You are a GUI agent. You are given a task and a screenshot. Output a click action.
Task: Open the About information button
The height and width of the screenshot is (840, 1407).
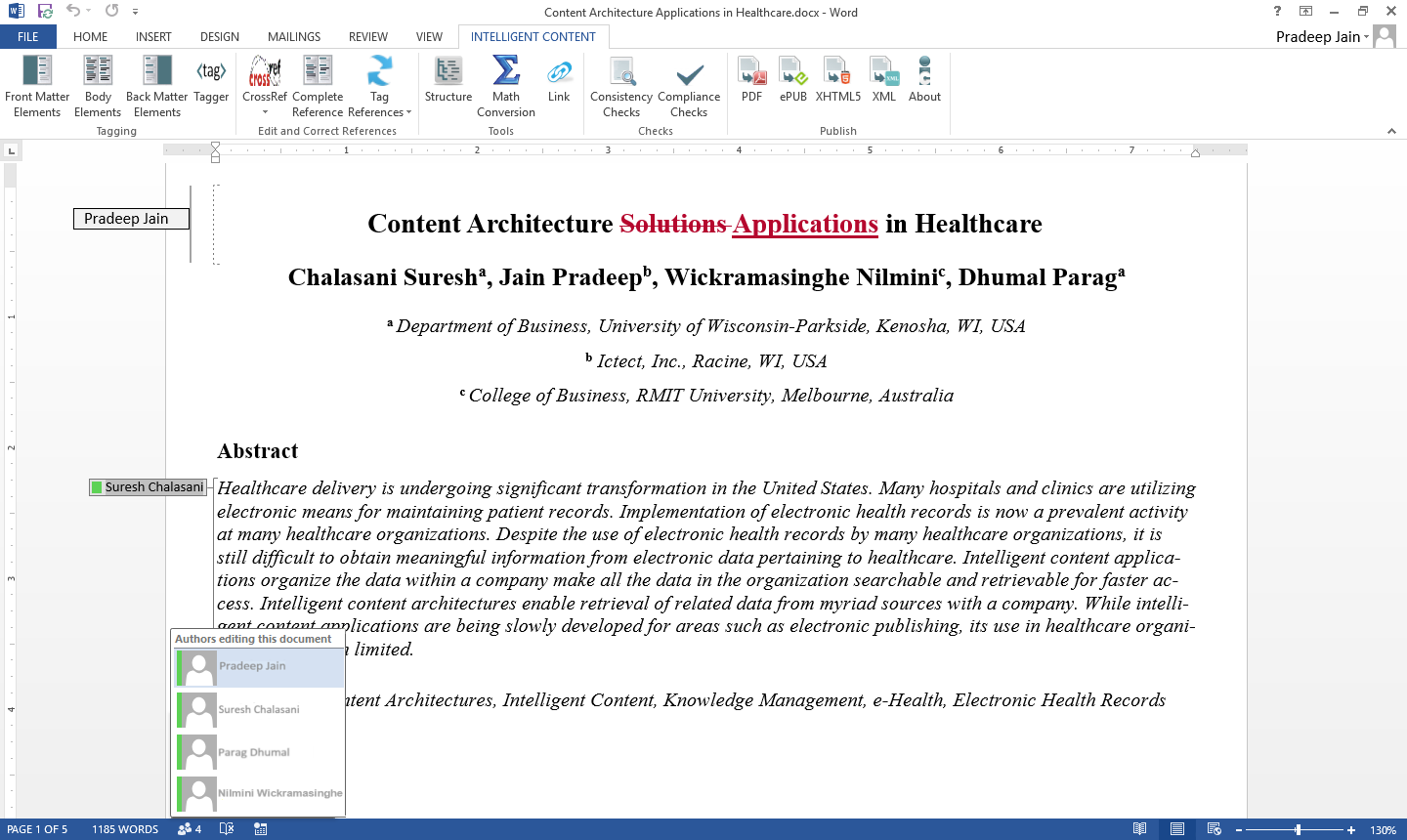click(924, 80)
